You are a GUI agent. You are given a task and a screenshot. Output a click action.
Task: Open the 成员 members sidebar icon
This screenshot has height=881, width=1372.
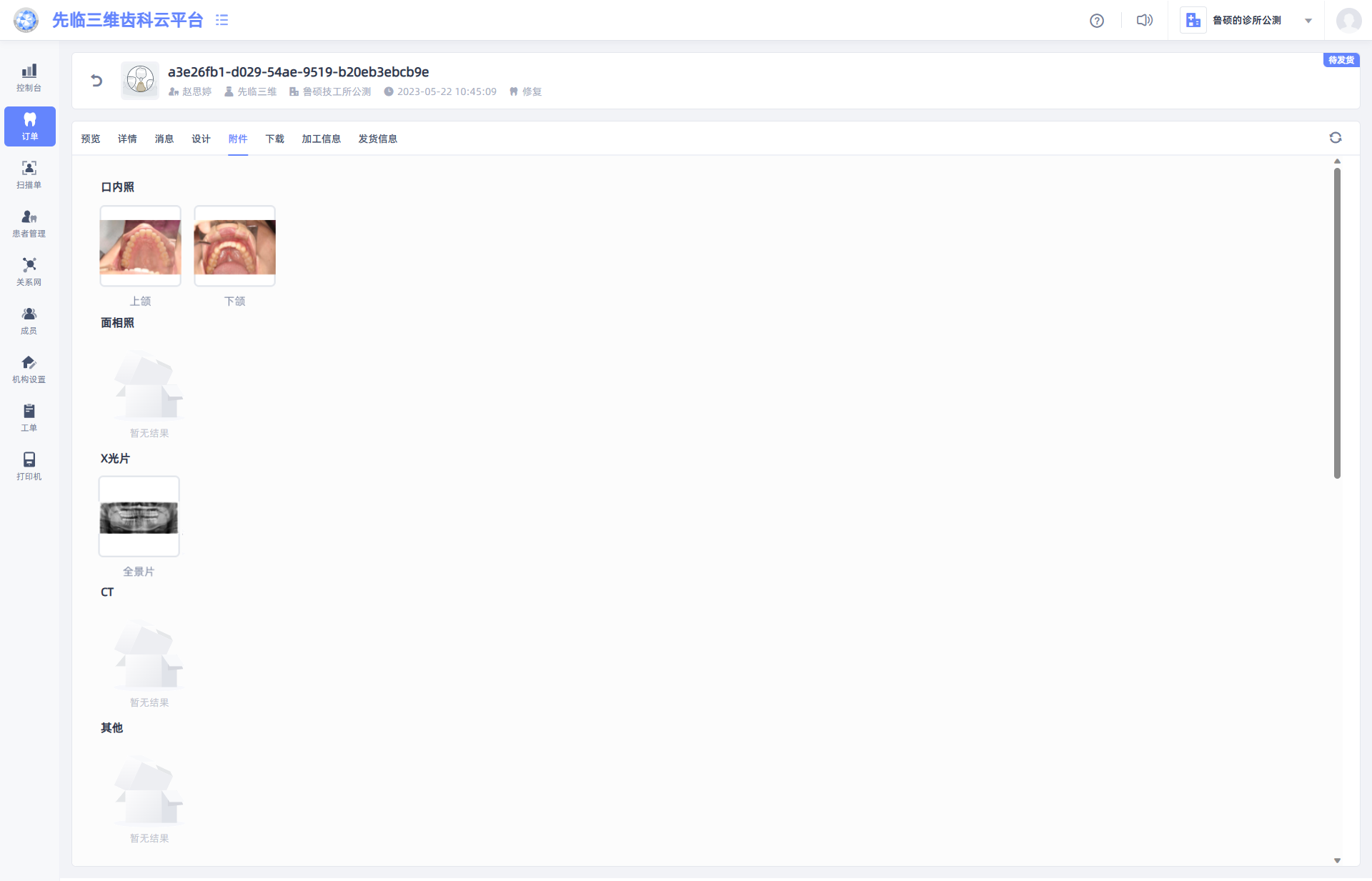[x=29, y=321]
